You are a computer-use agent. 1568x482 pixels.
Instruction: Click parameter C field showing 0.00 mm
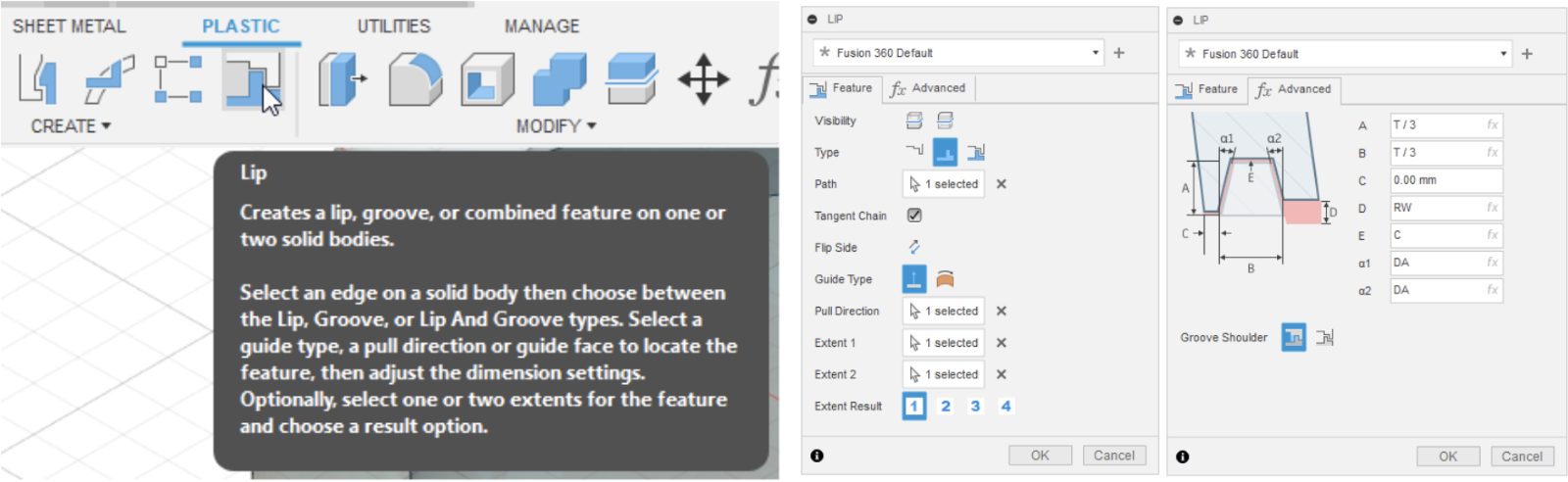[x=1446, y=180]
